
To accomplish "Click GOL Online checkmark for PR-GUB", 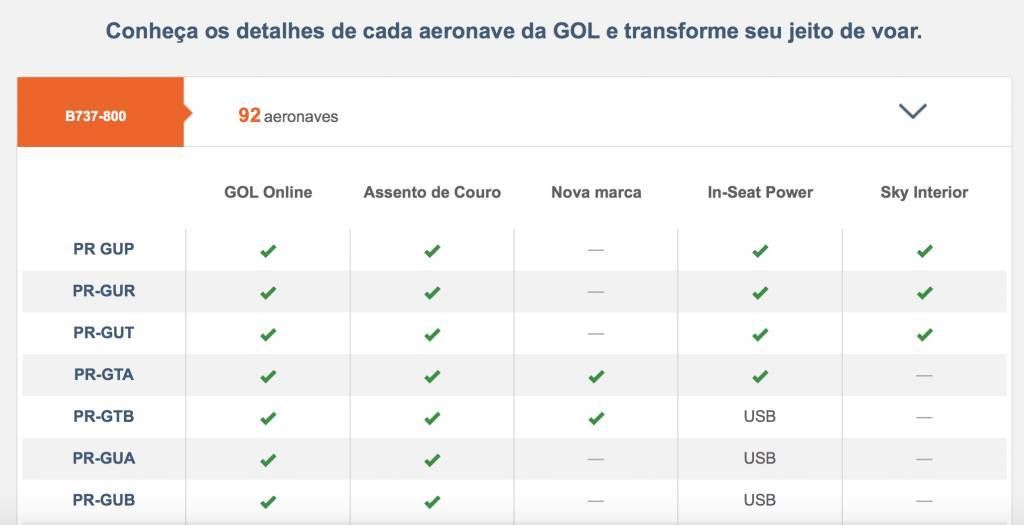I will click(268, 501).
